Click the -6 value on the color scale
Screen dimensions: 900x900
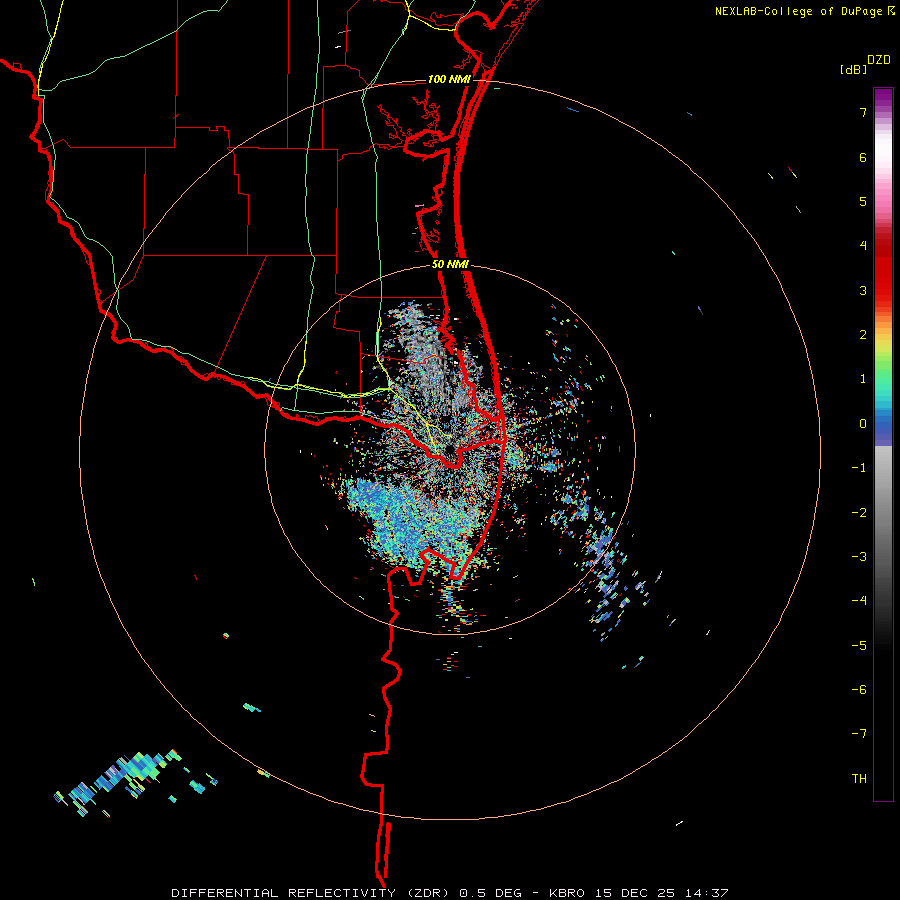tap(859, 690)
